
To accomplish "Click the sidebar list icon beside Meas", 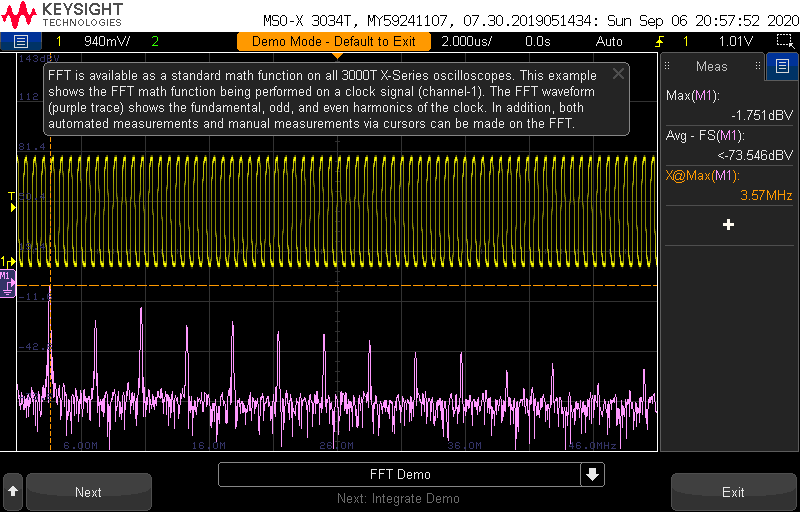I will point(781,66).
